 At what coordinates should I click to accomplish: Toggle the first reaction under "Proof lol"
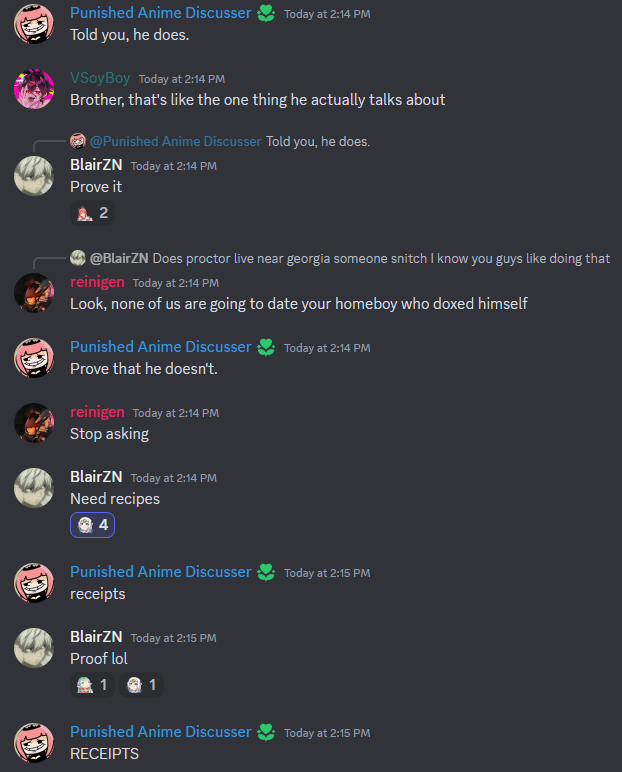[x=93, y=685]
